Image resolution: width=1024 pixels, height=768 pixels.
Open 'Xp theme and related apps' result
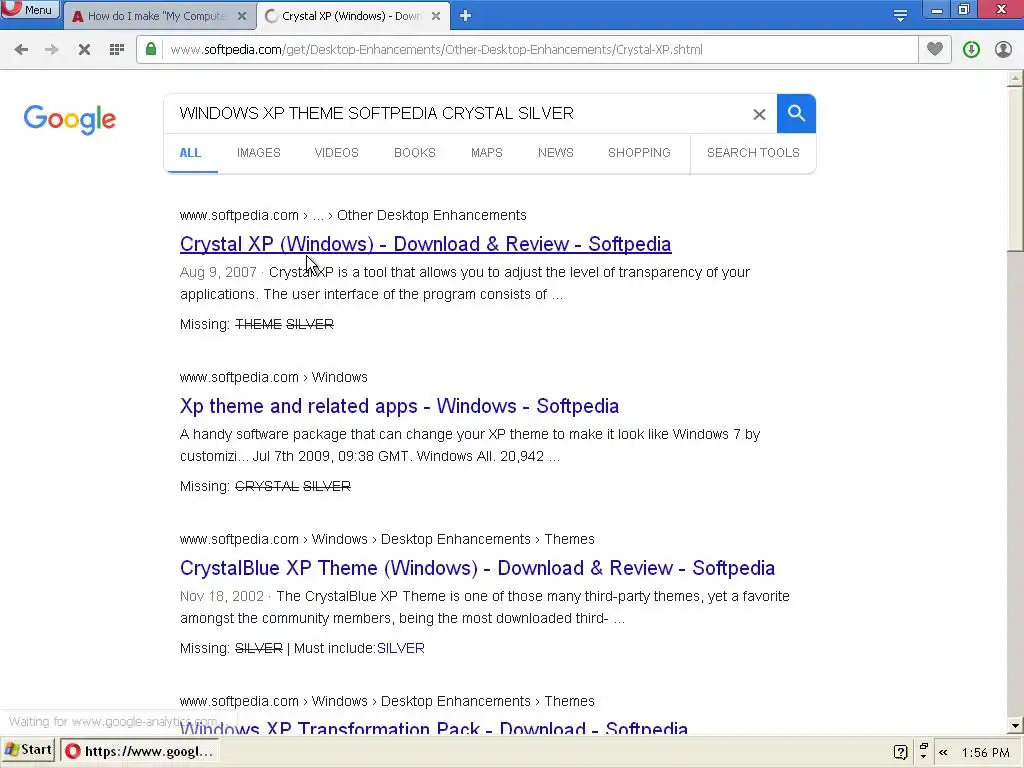pyautogui.click(x=399, y=406)
